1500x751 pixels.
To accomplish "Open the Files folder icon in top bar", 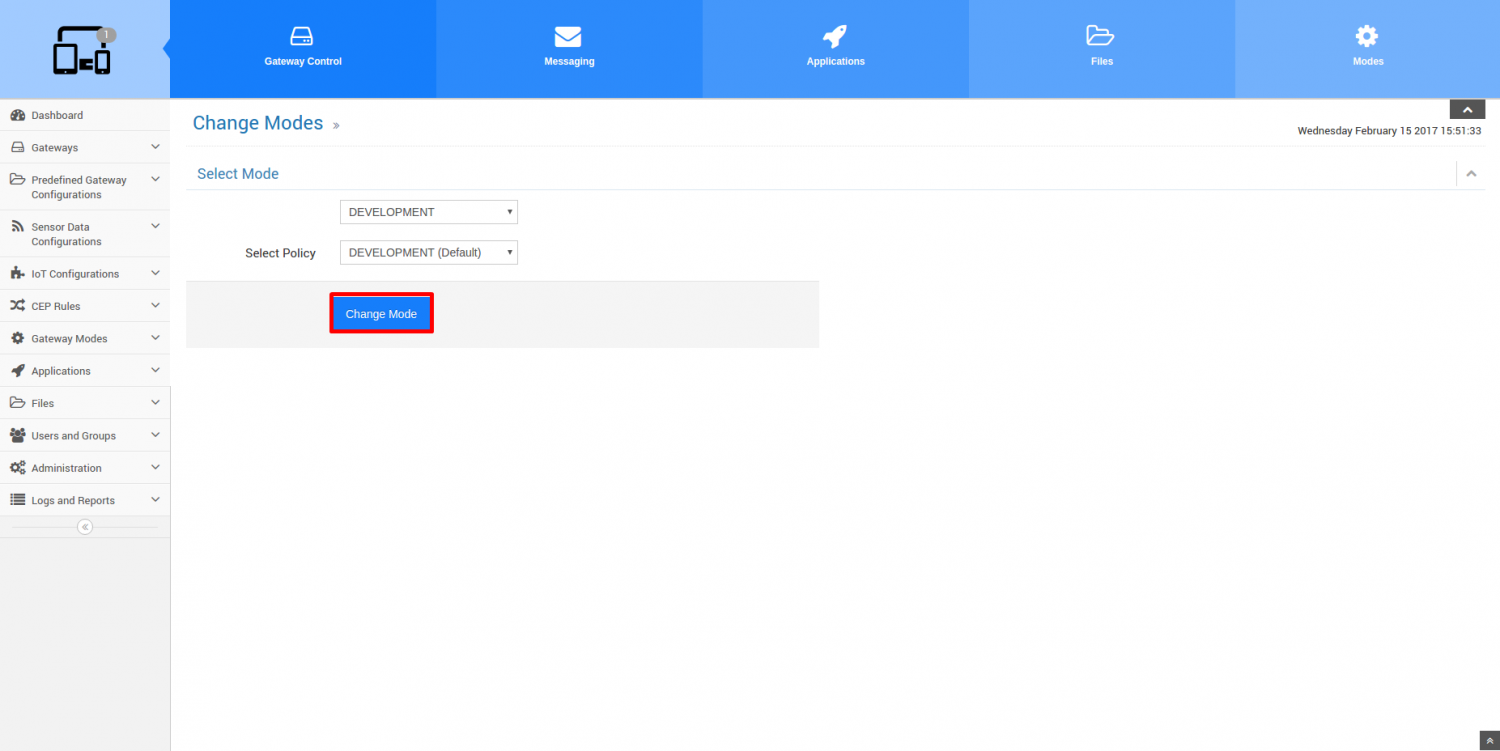I will 1100,37.
